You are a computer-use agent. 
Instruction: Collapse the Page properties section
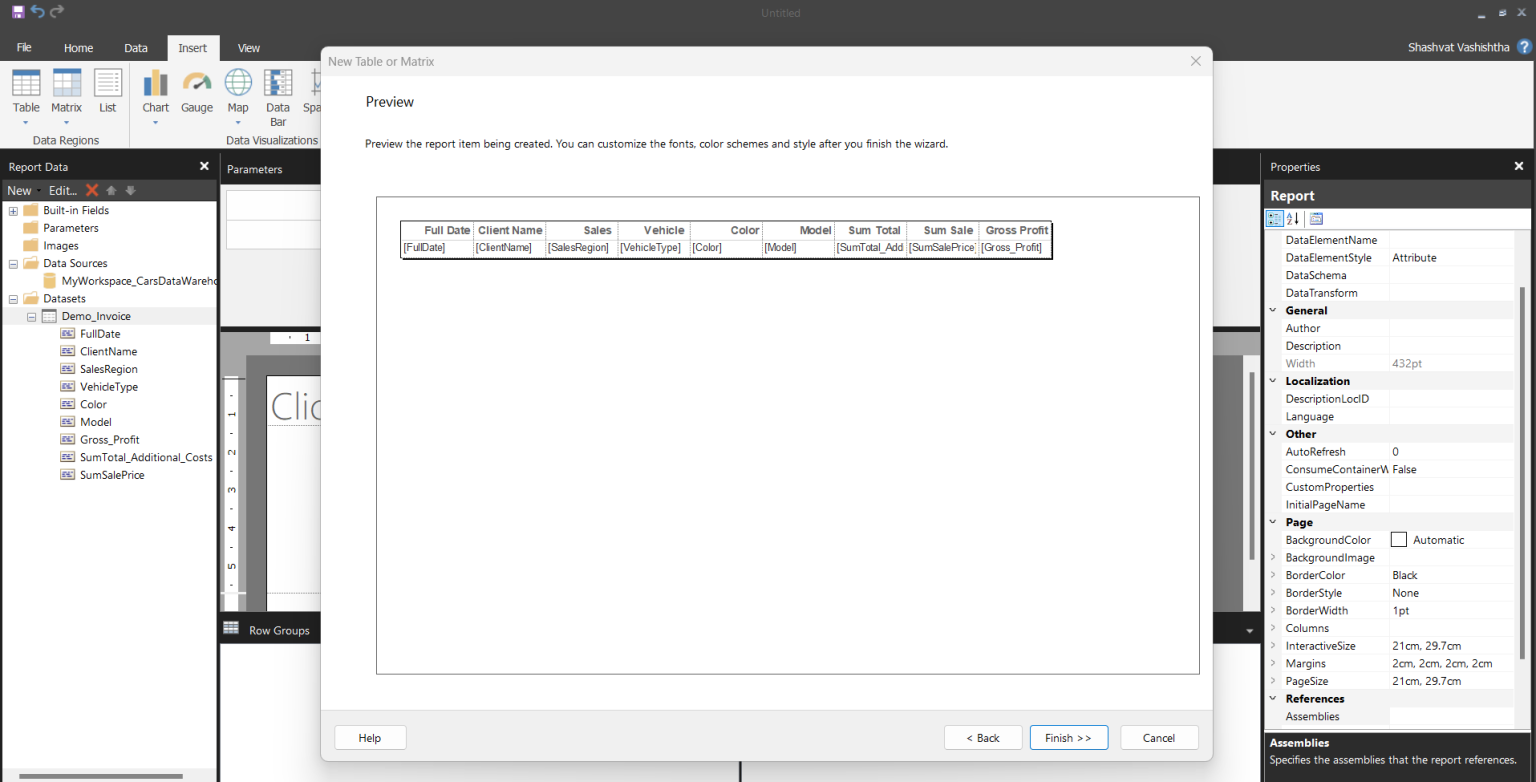pyautogui.click(x=1272, y=522)
